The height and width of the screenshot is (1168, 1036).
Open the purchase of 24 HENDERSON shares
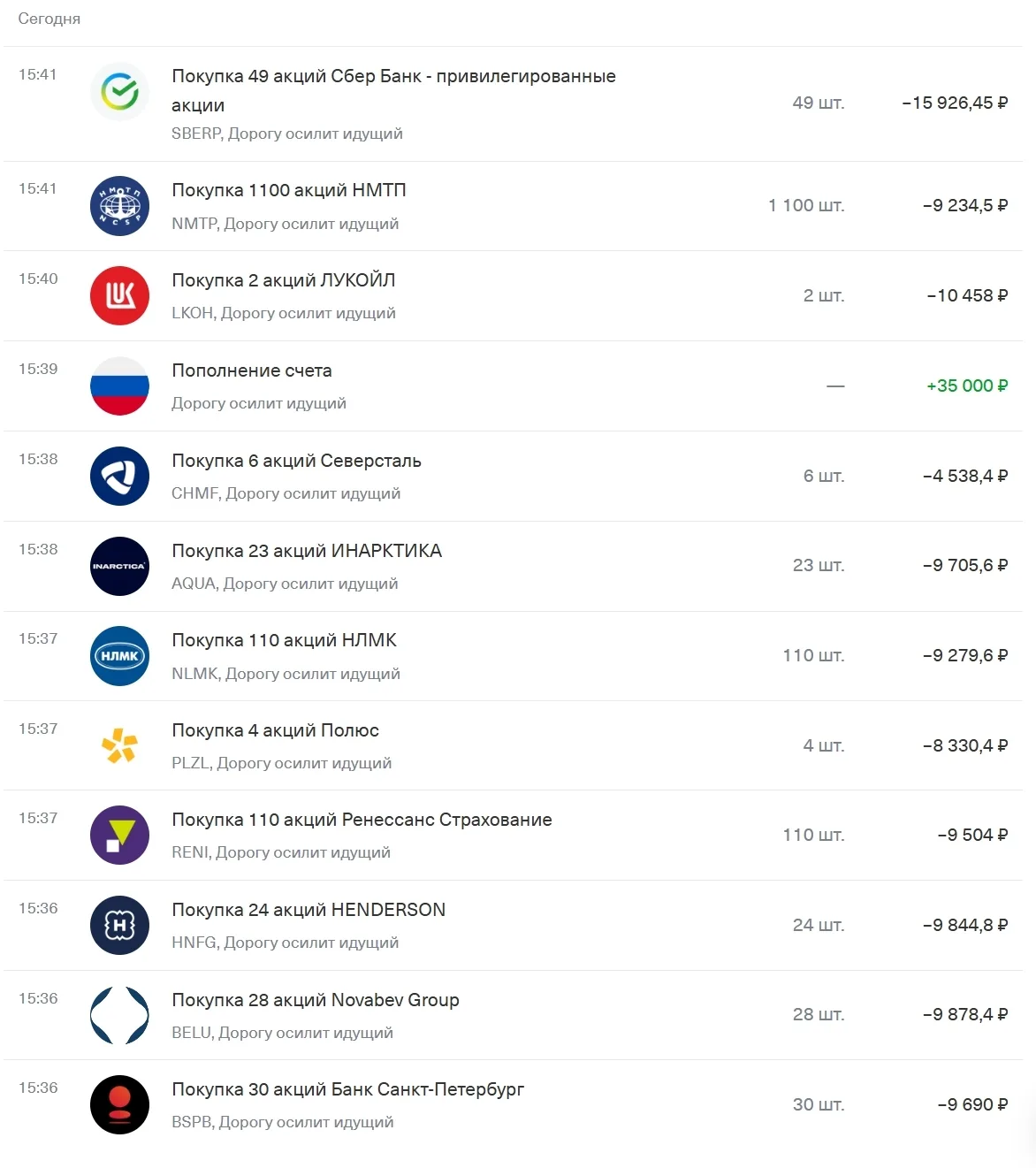tap(513, 926)
